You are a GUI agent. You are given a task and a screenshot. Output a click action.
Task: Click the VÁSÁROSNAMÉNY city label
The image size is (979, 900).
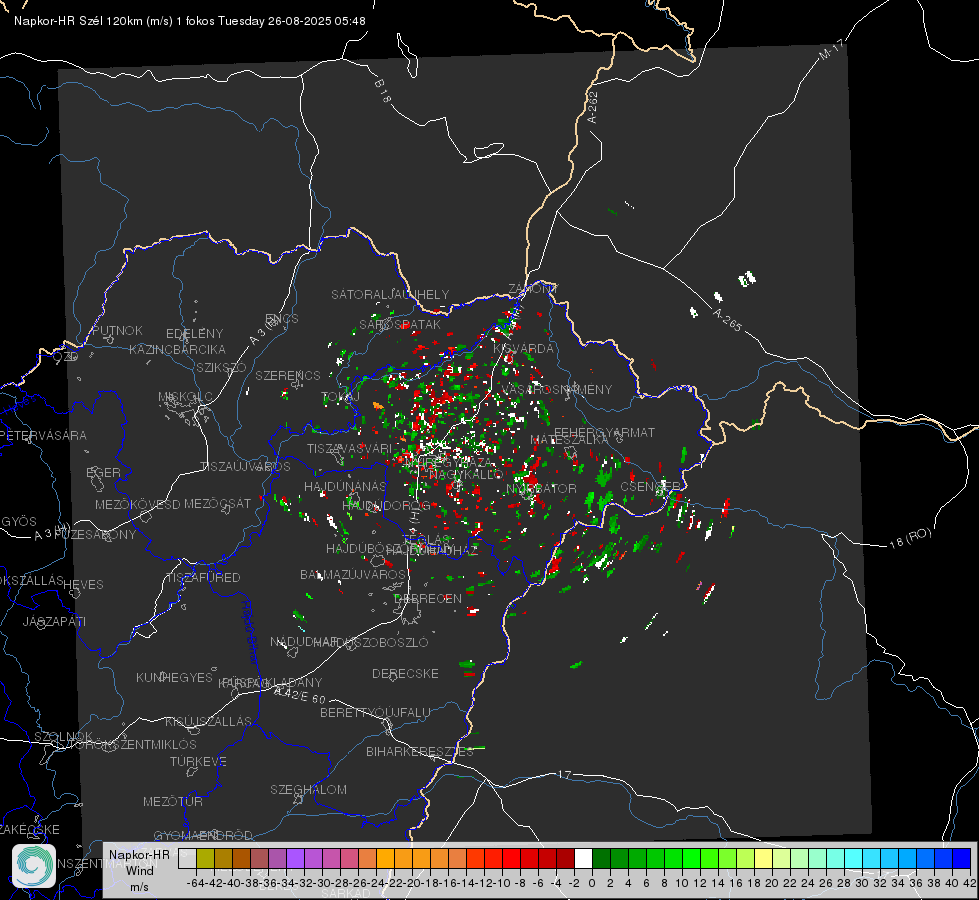[557, 389]
